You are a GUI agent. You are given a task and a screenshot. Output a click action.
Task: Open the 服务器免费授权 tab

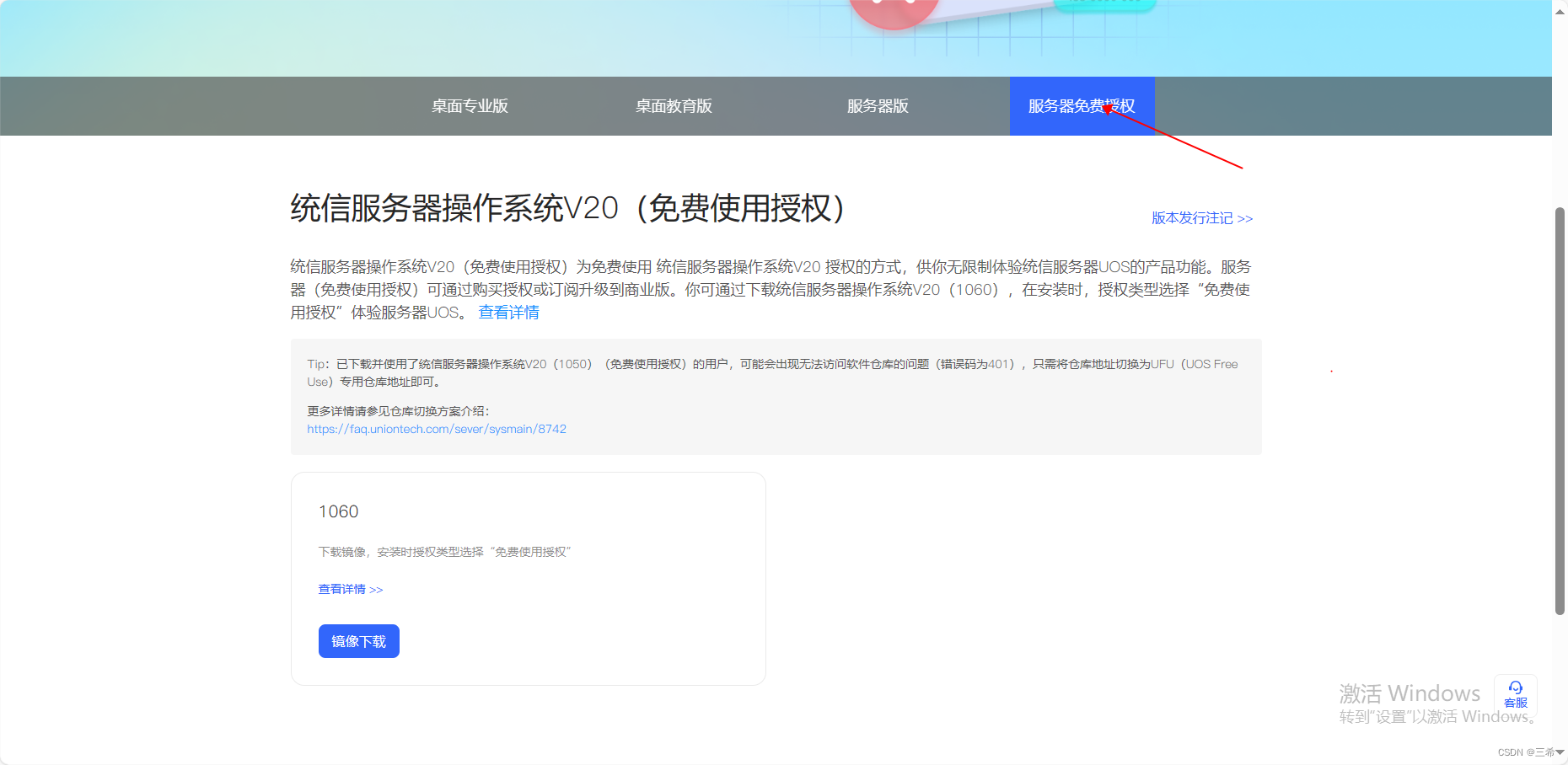tap(1082, 106)
